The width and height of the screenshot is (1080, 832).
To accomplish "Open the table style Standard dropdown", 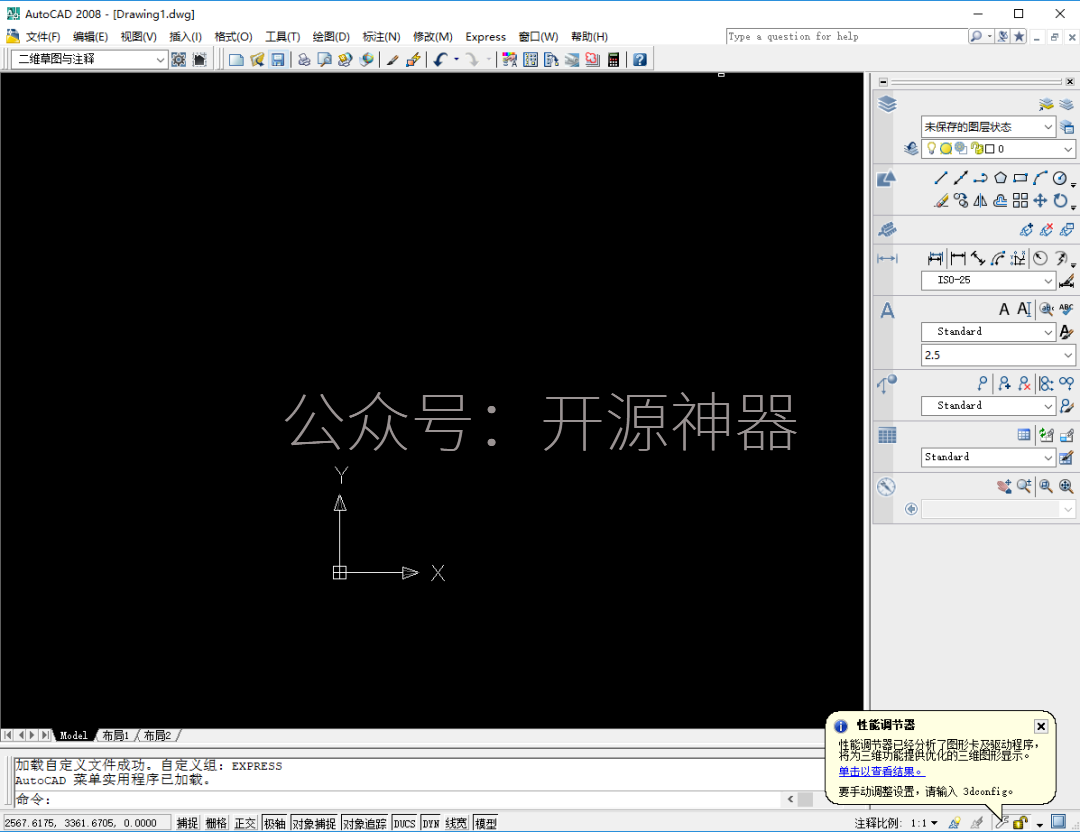I will pyautogui.click(x=988, y=457).
